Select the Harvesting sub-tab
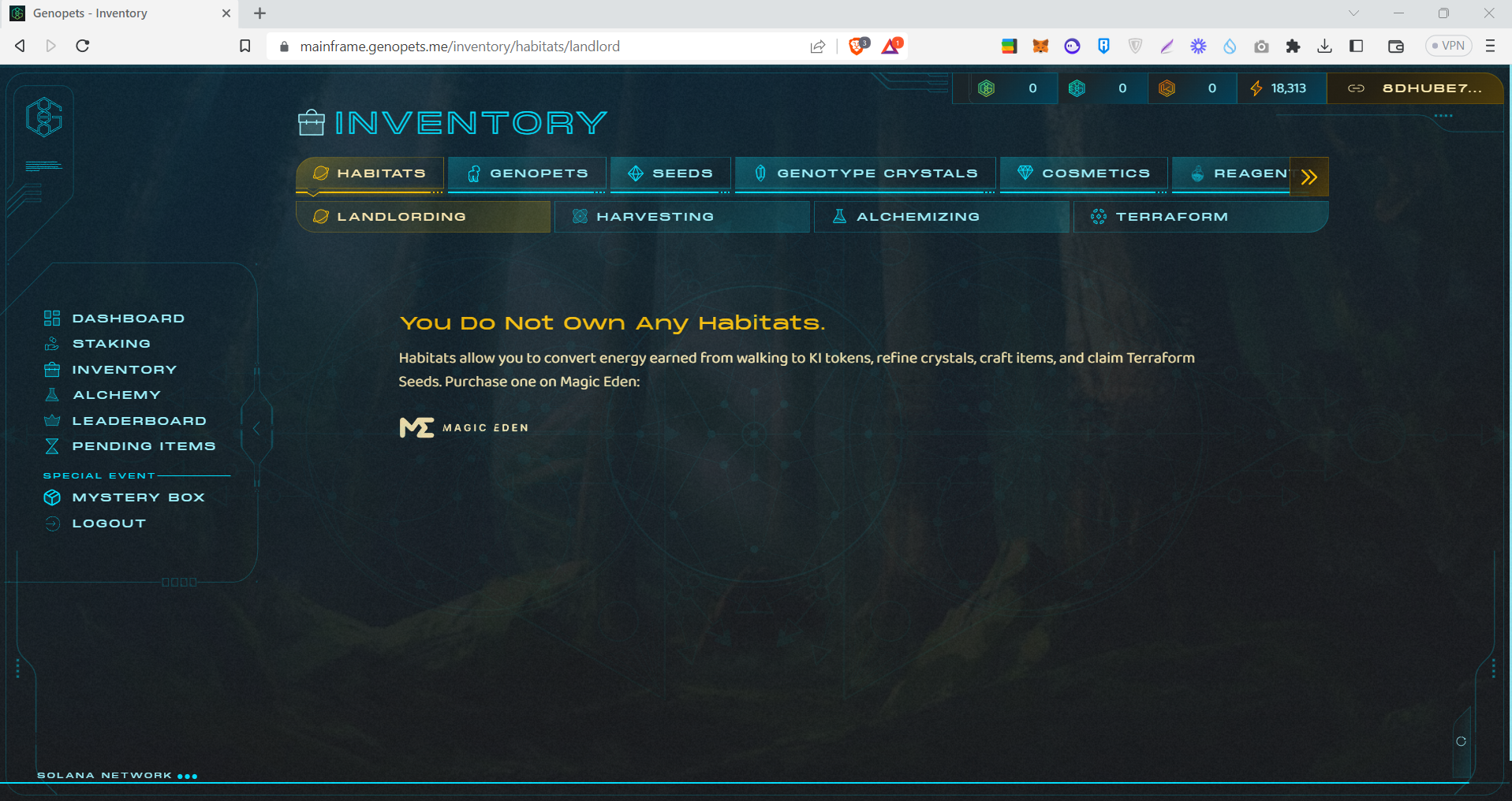The height and width of the screenshot is (801, 1512). click(682, 217)
